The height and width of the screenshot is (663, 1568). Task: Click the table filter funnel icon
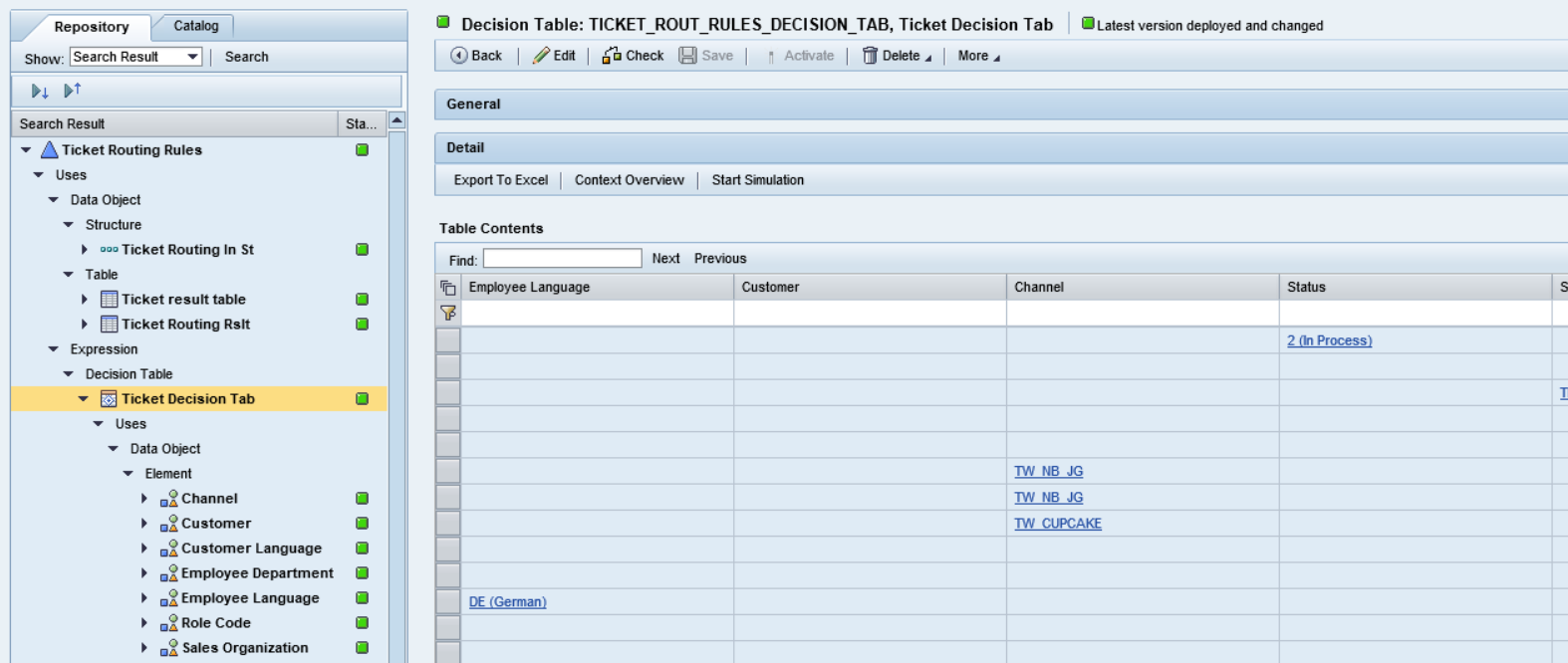[x=448, y=313]
